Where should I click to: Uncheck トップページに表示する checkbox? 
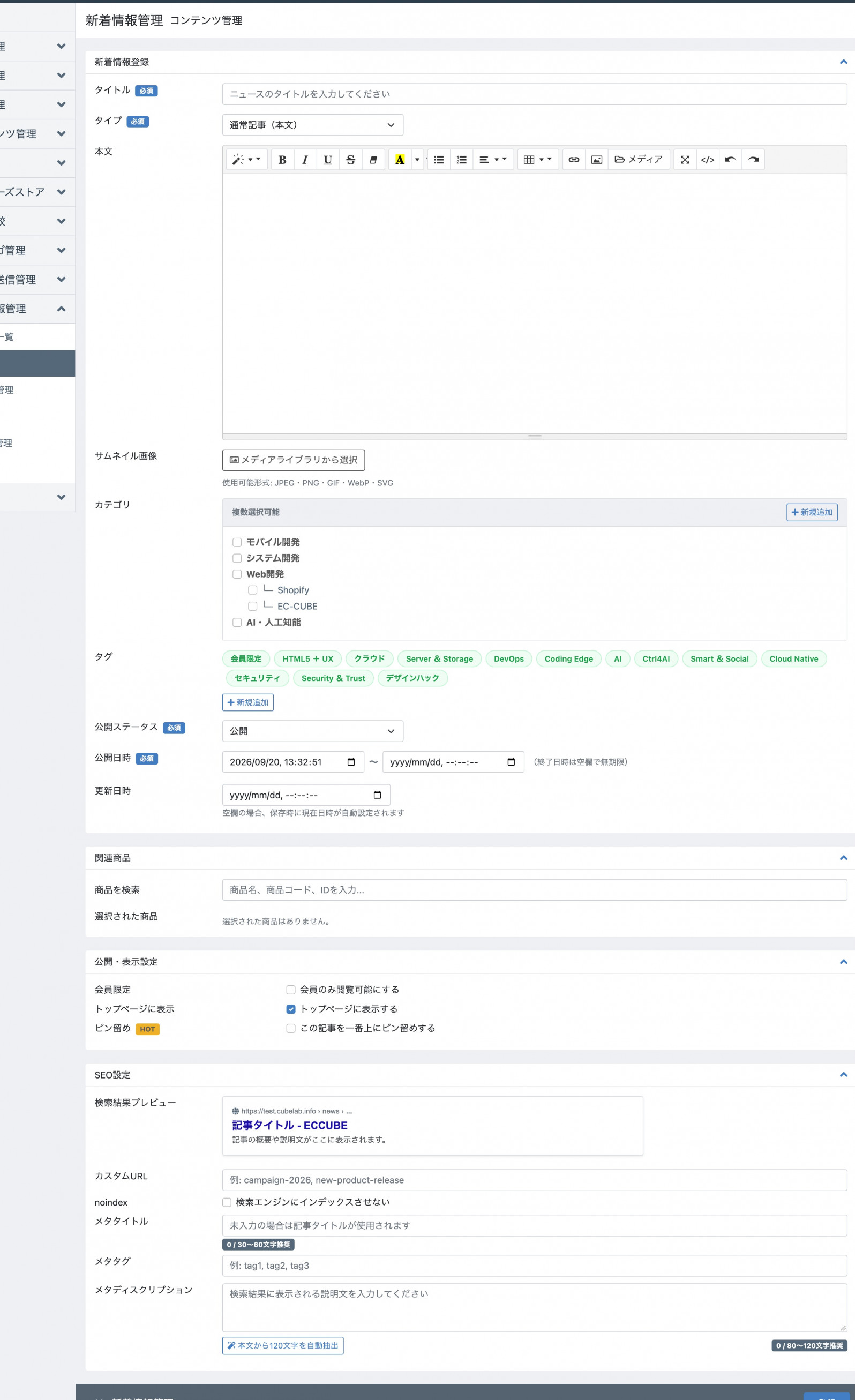(x=291, y=1009)
